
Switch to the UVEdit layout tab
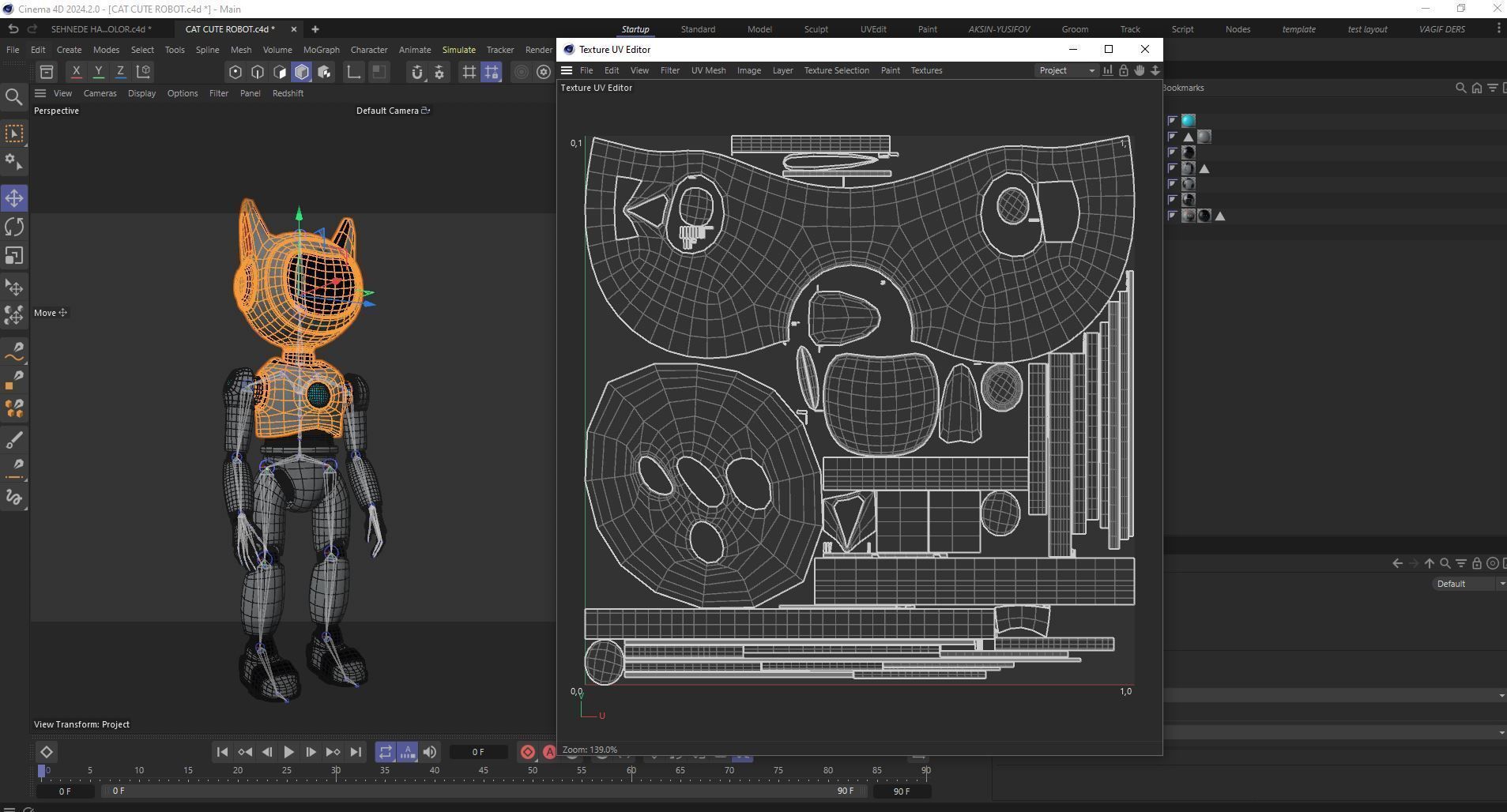click(873, 29)
